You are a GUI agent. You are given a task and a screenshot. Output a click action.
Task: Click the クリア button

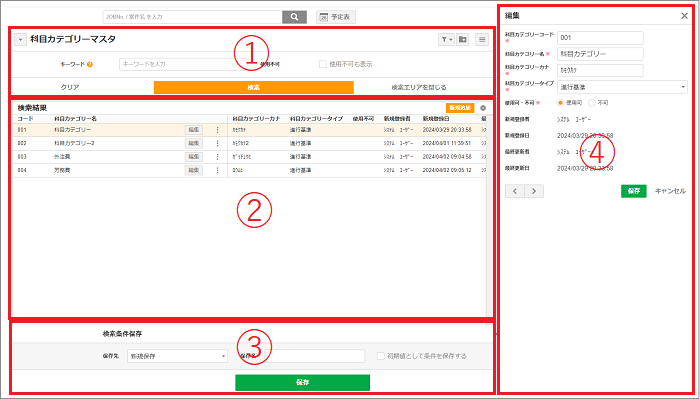[70, 87]
